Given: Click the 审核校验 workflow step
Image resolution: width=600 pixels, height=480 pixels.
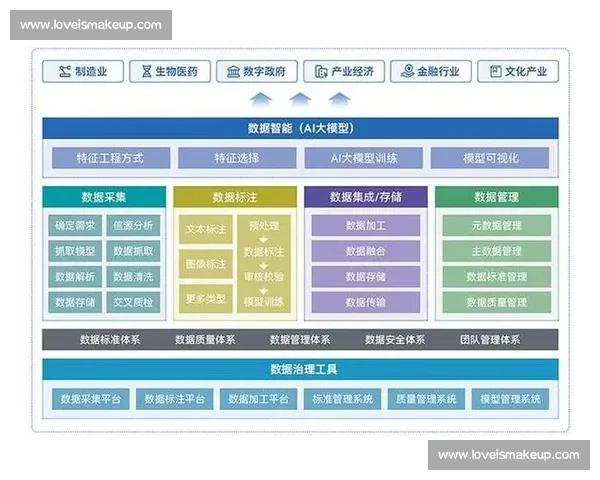Looking at the screenshot, I should click(x=264, y=276).
